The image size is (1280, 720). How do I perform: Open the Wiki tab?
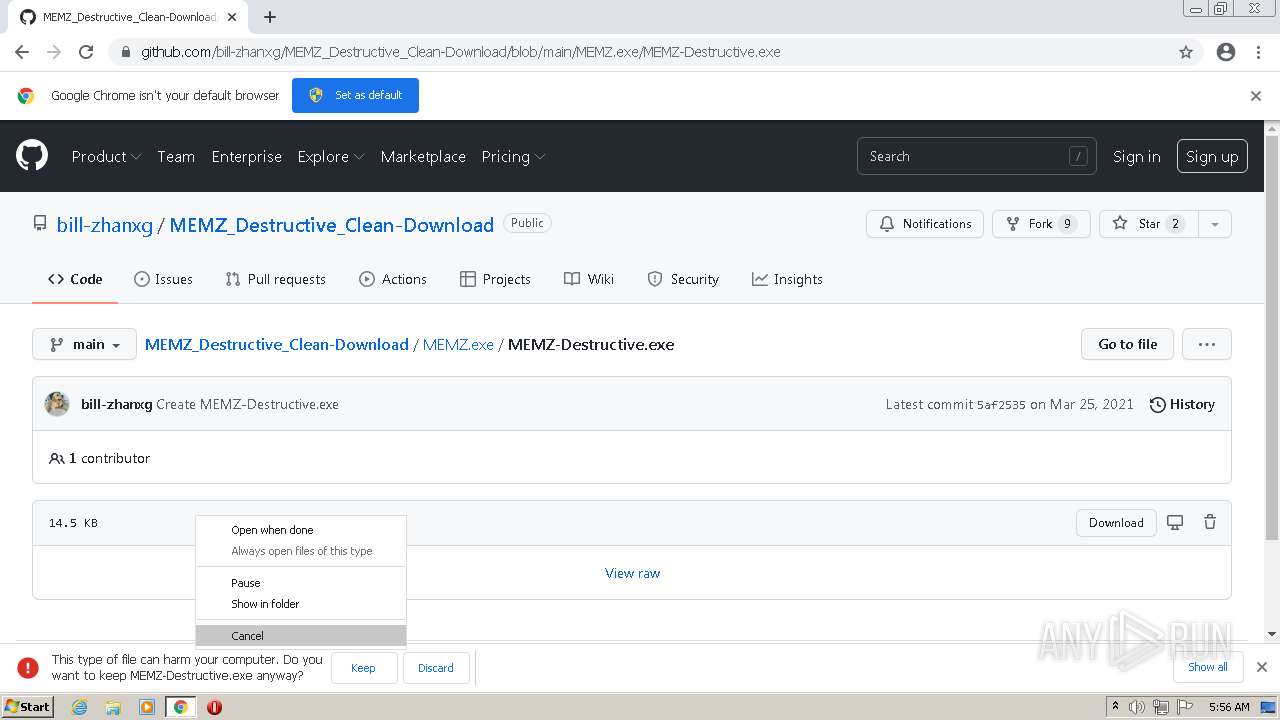(x=589, y=279)
